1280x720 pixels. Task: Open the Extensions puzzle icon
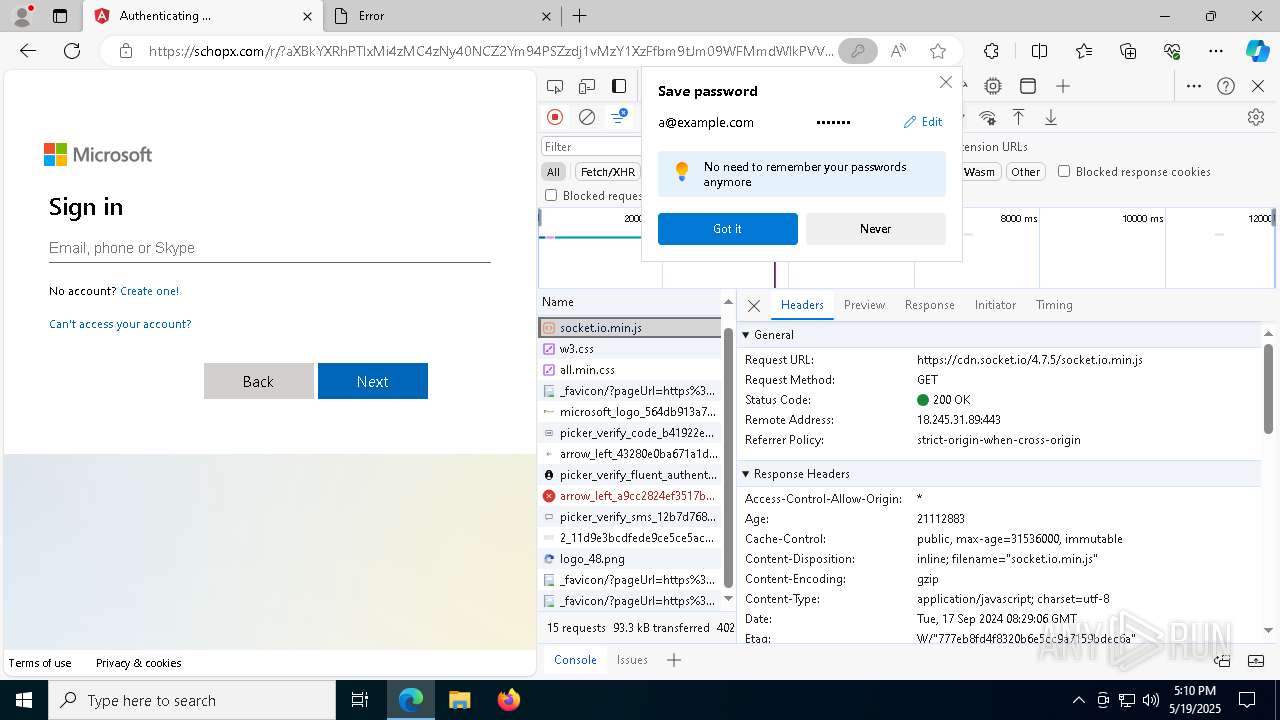(x=991, y=51)
